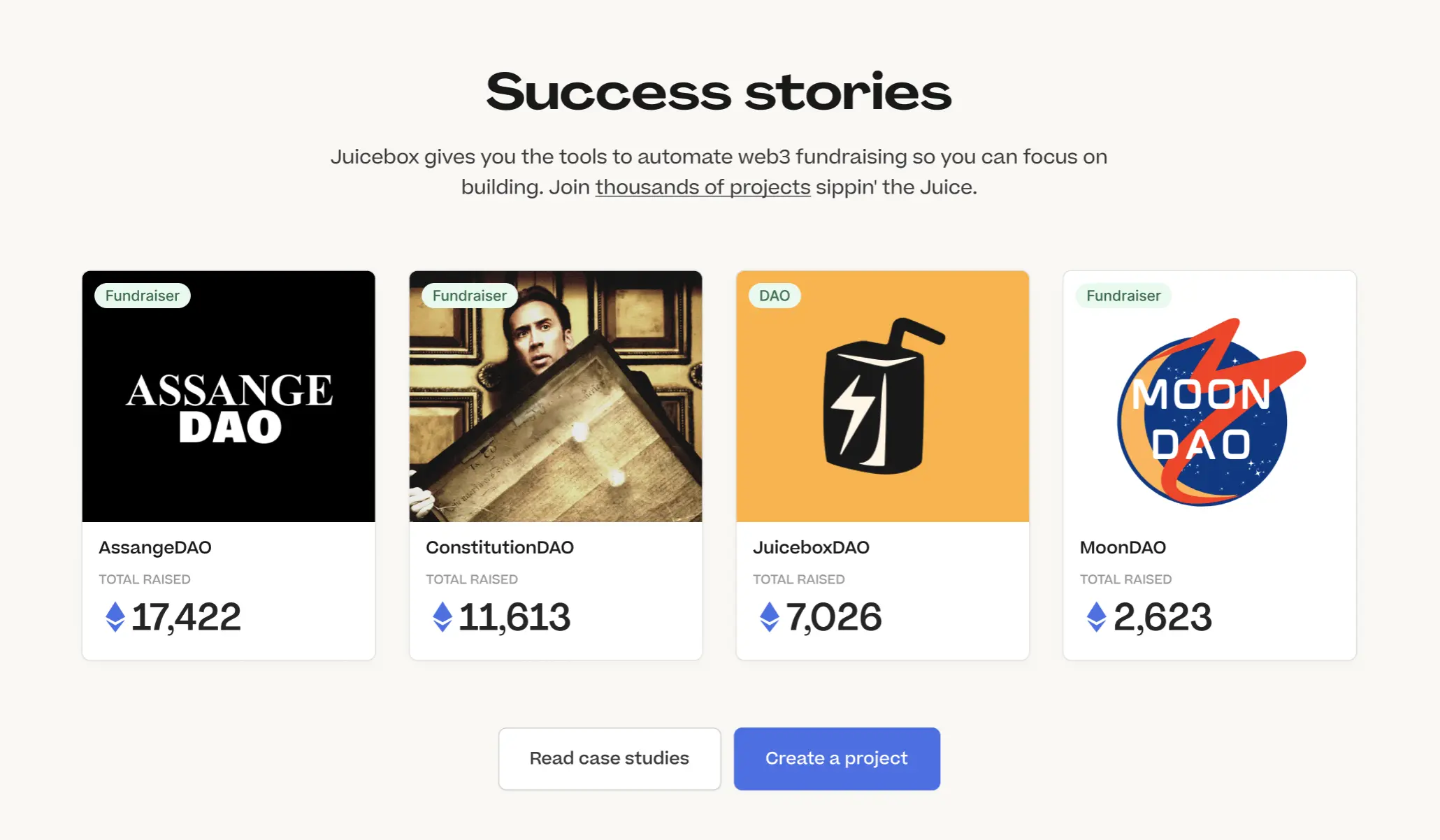
Task: Select the ConstitutionDAO project title
Action: [499, 547]
